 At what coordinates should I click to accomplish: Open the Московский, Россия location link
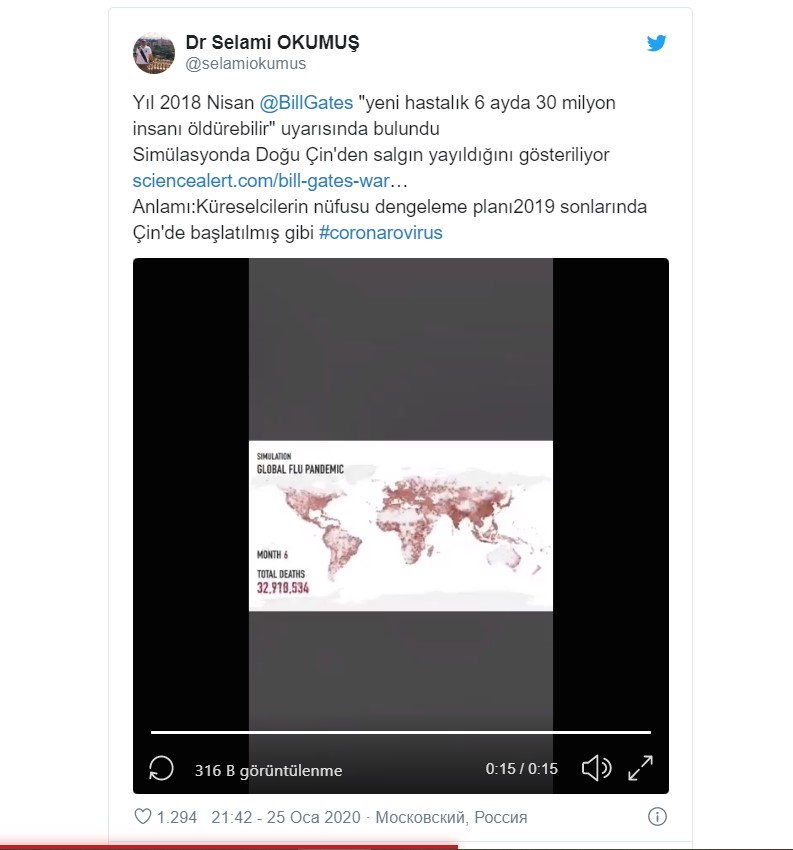(451, 817)
